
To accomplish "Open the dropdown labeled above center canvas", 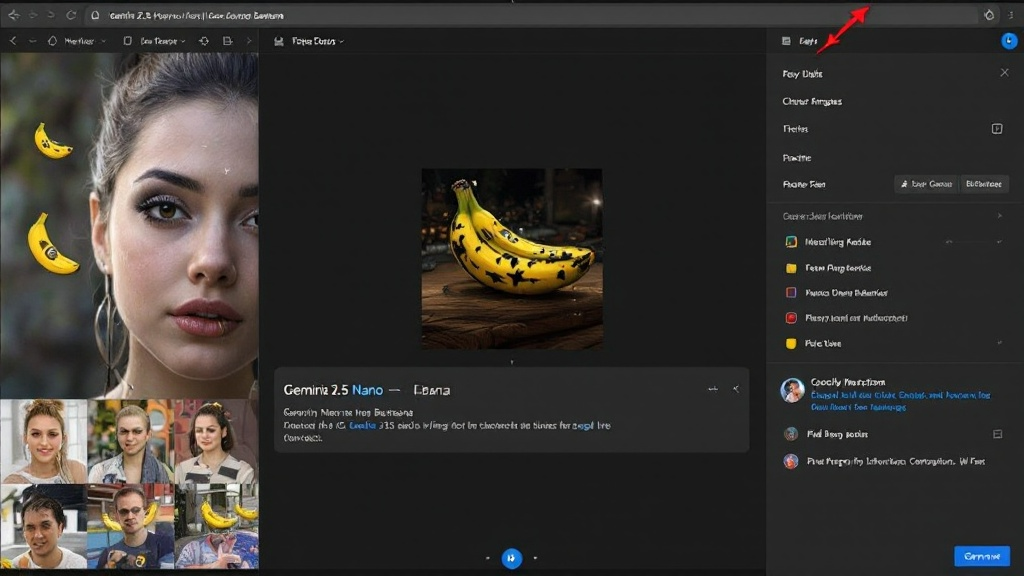I will point(318,41).
